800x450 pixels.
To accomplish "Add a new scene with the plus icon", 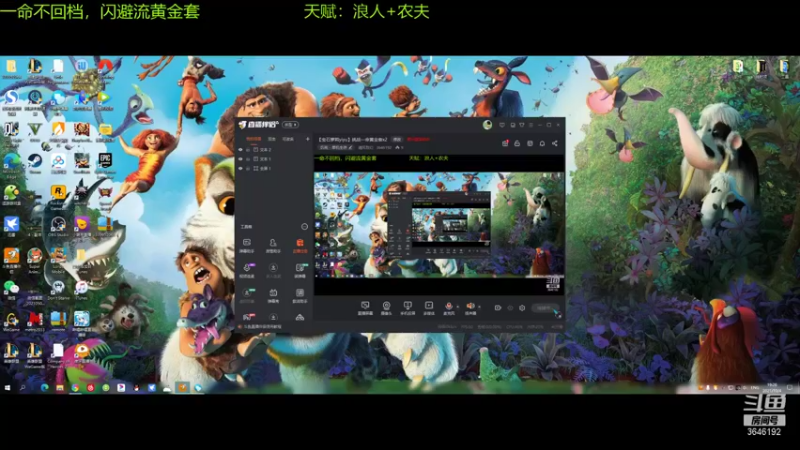I will pos(308,139).
